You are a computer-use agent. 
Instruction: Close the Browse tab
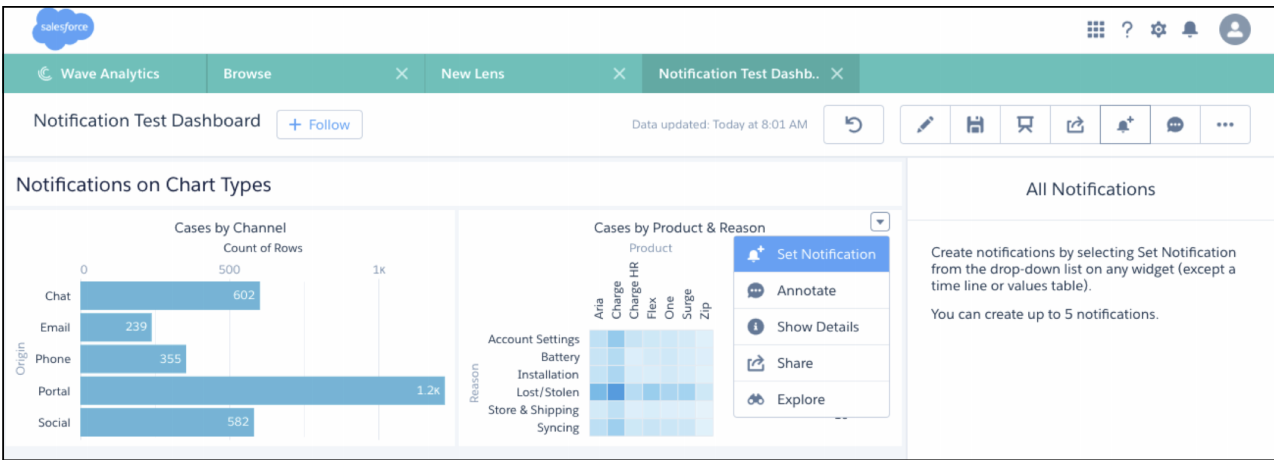coord(402,74)
